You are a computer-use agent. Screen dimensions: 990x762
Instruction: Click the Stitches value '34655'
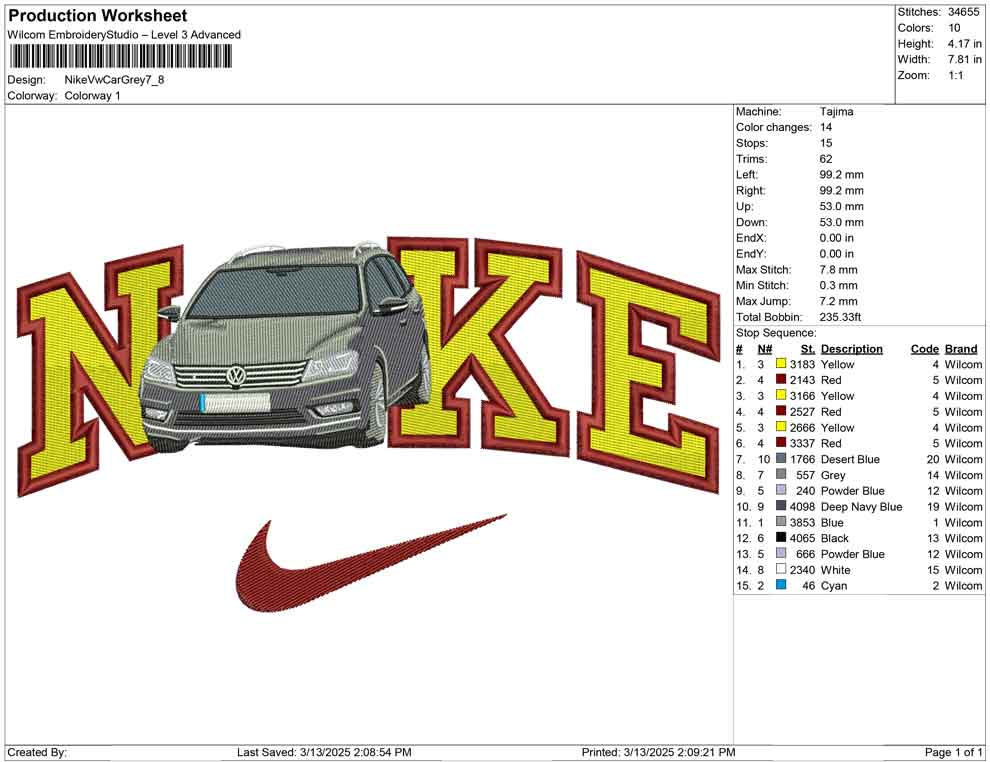[x=963, y=12]
